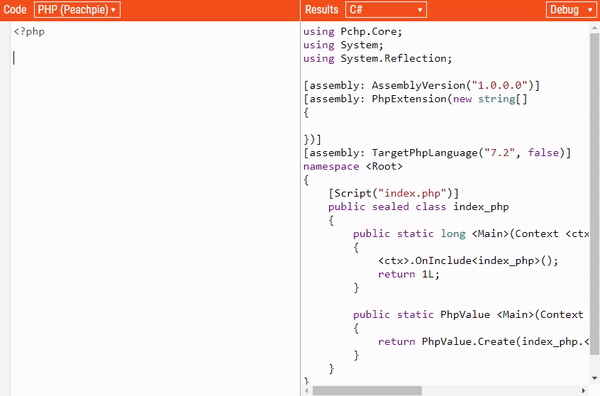600x396 pixels.
Task: Click the 'return 1L;' statement
Action: pyautogui.click(x=409, y=274)
